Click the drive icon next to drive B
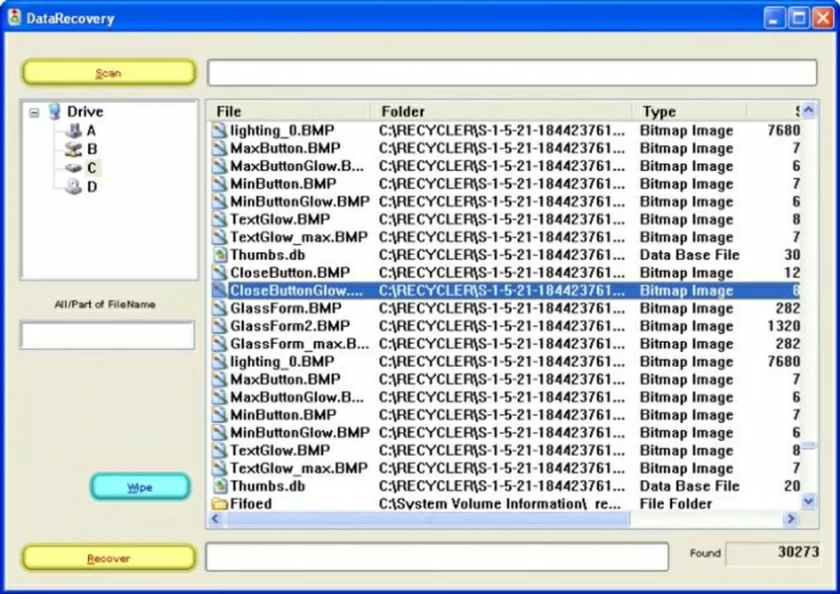Viewport: 840px width, 594px height. pos(74,148)
